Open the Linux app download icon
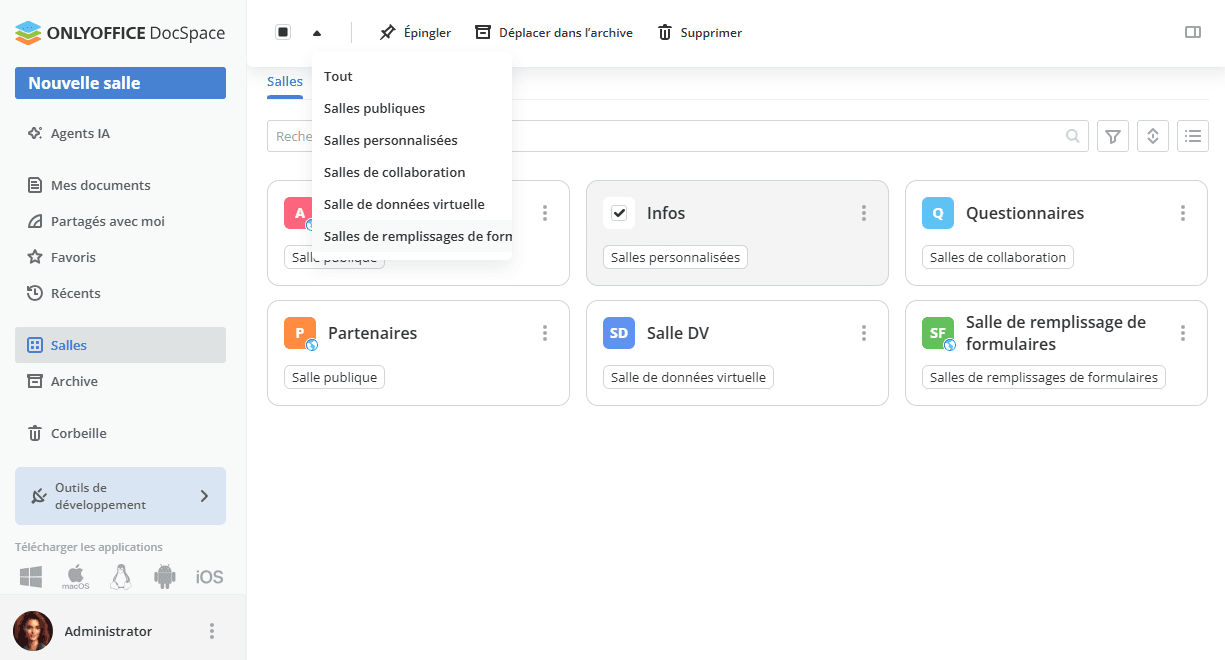The image size is (1225, 660). tap(121, 576)
